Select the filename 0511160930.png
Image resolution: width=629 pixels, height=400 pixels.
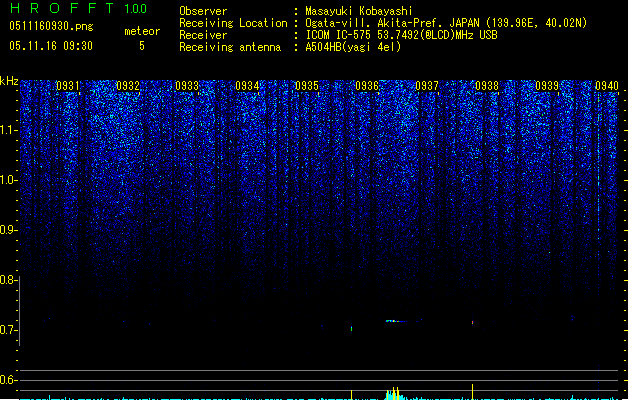click(x=51, y=26)
